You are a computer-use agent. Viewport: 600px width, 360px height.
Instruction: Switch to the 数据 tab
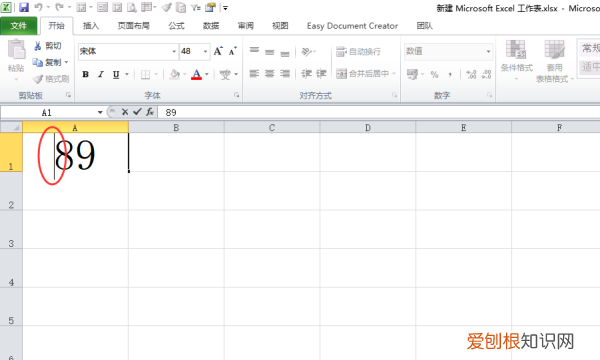(x=211, y=26)
